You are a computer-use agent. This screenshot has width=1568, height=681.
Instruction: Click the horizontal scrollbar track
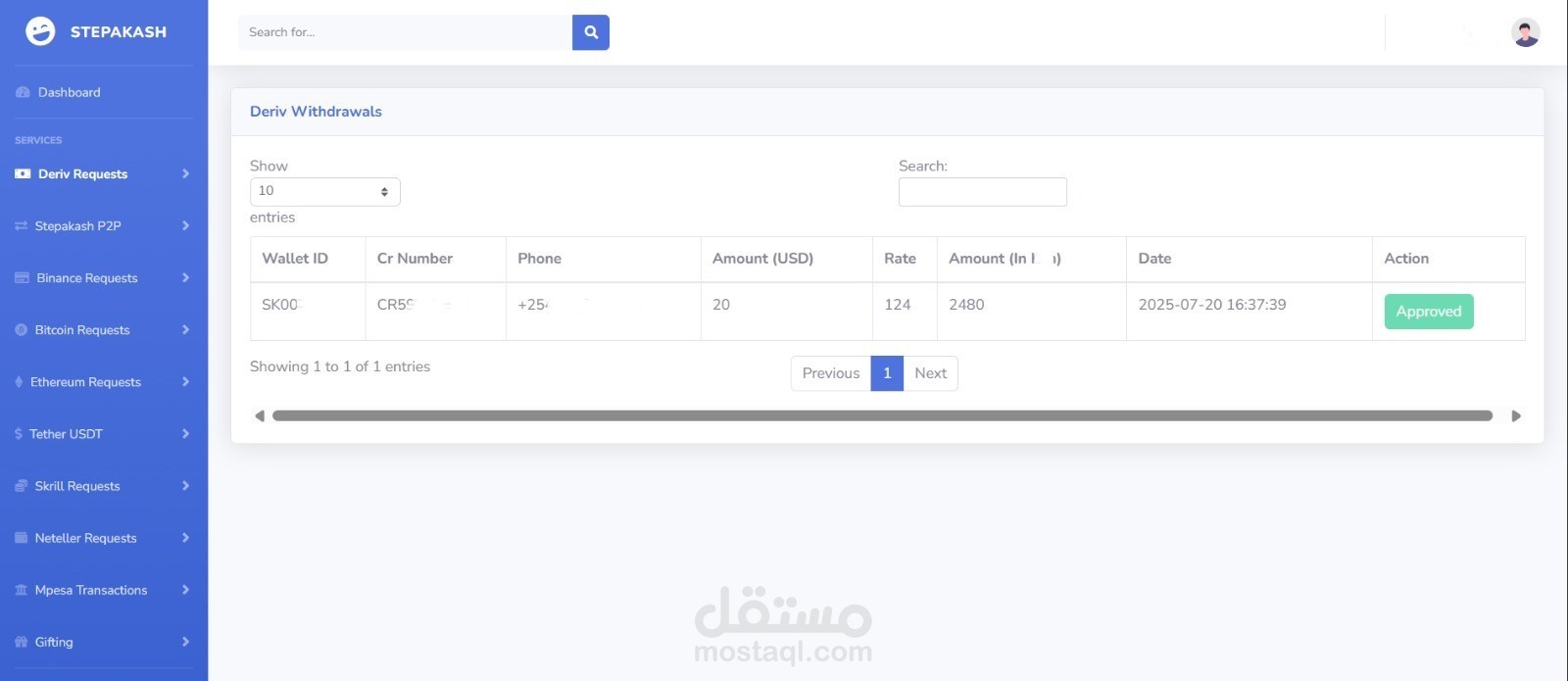pos(882,415)
